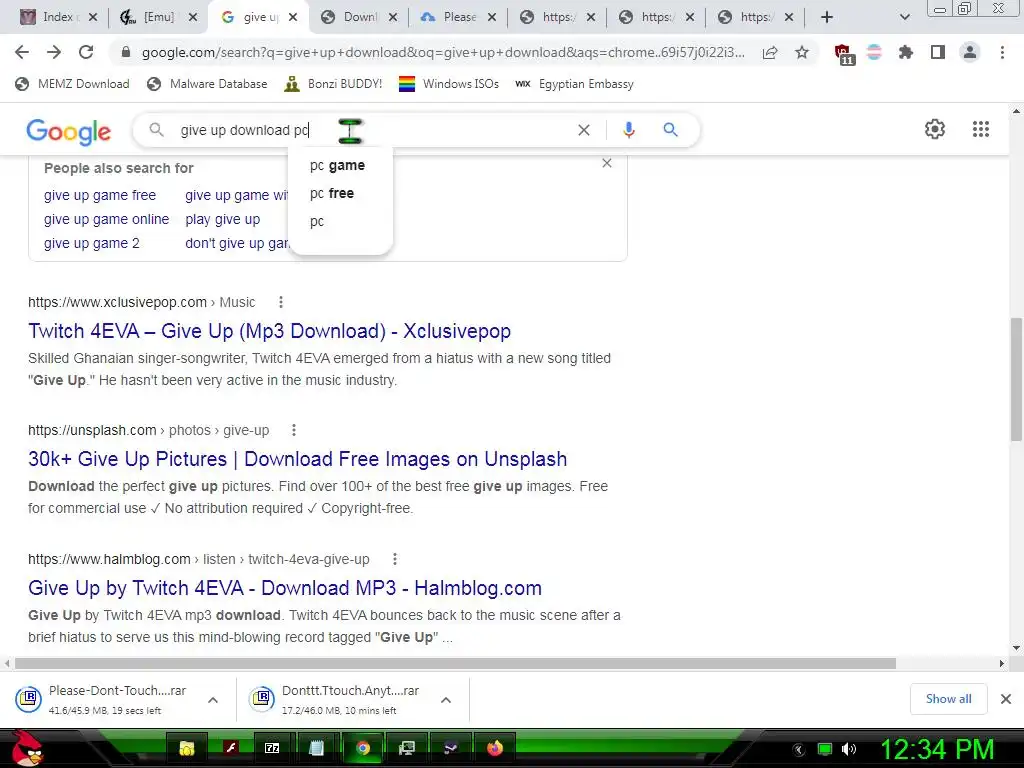This screenshot has width=1024, height=768.
Task: Expand options for Please-Dont-Touch rar download
Action: (x=213, y=700)
